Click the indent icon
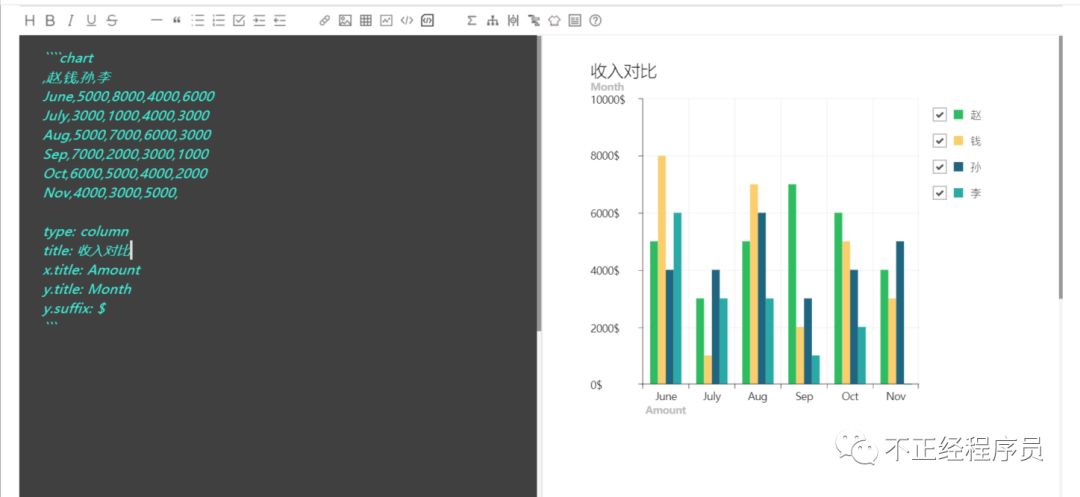This screenshot has width=1080, height=497. coord(259,21)
